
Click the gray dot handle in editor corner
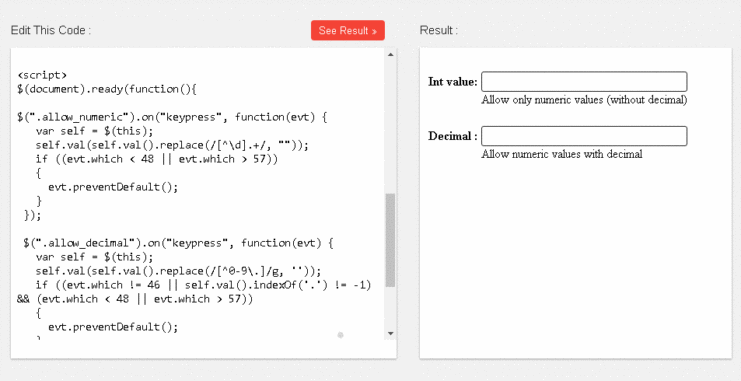340,335
